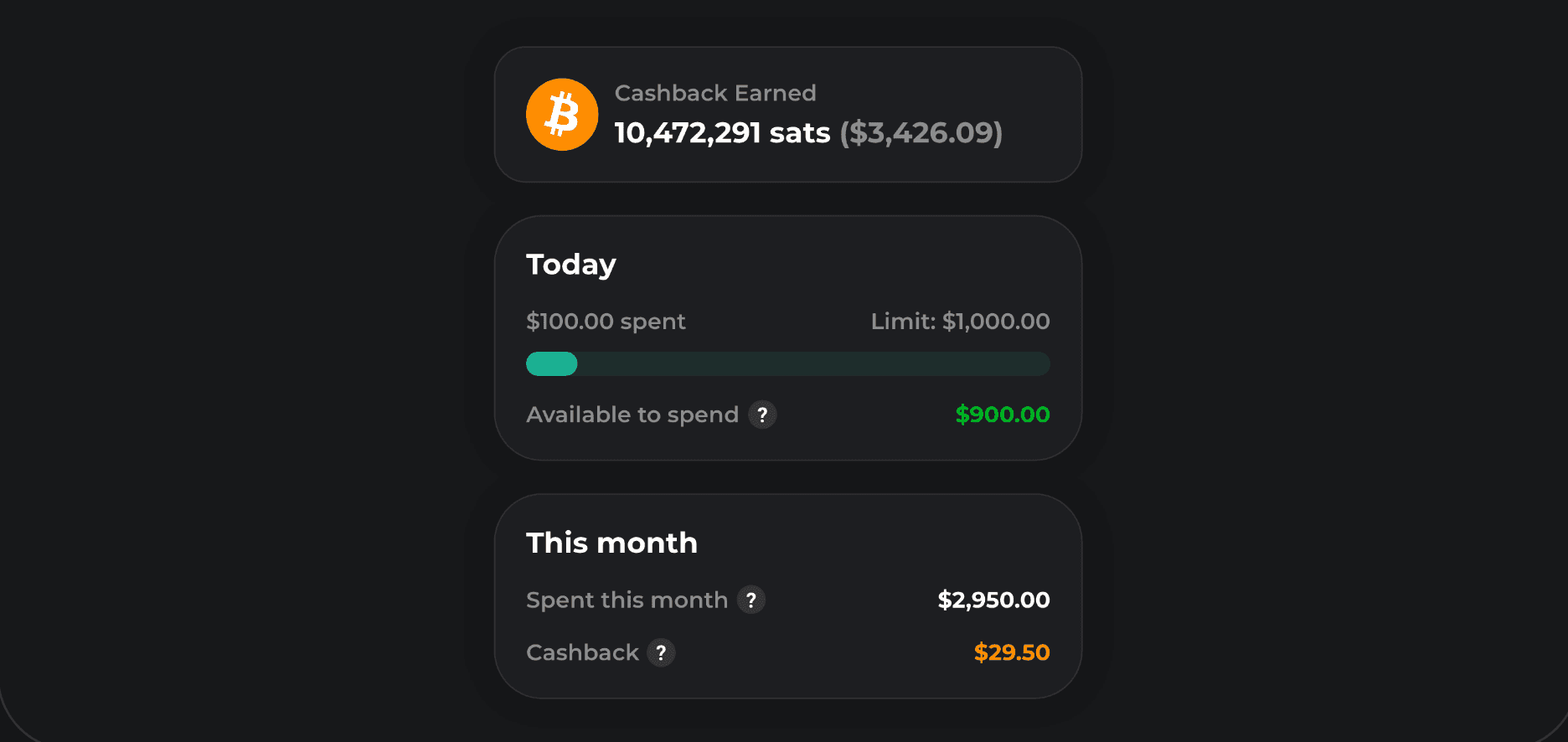Screen dimensions: 1568x742
Task: Open the This month card header
Action: click(x=612, y=543)
